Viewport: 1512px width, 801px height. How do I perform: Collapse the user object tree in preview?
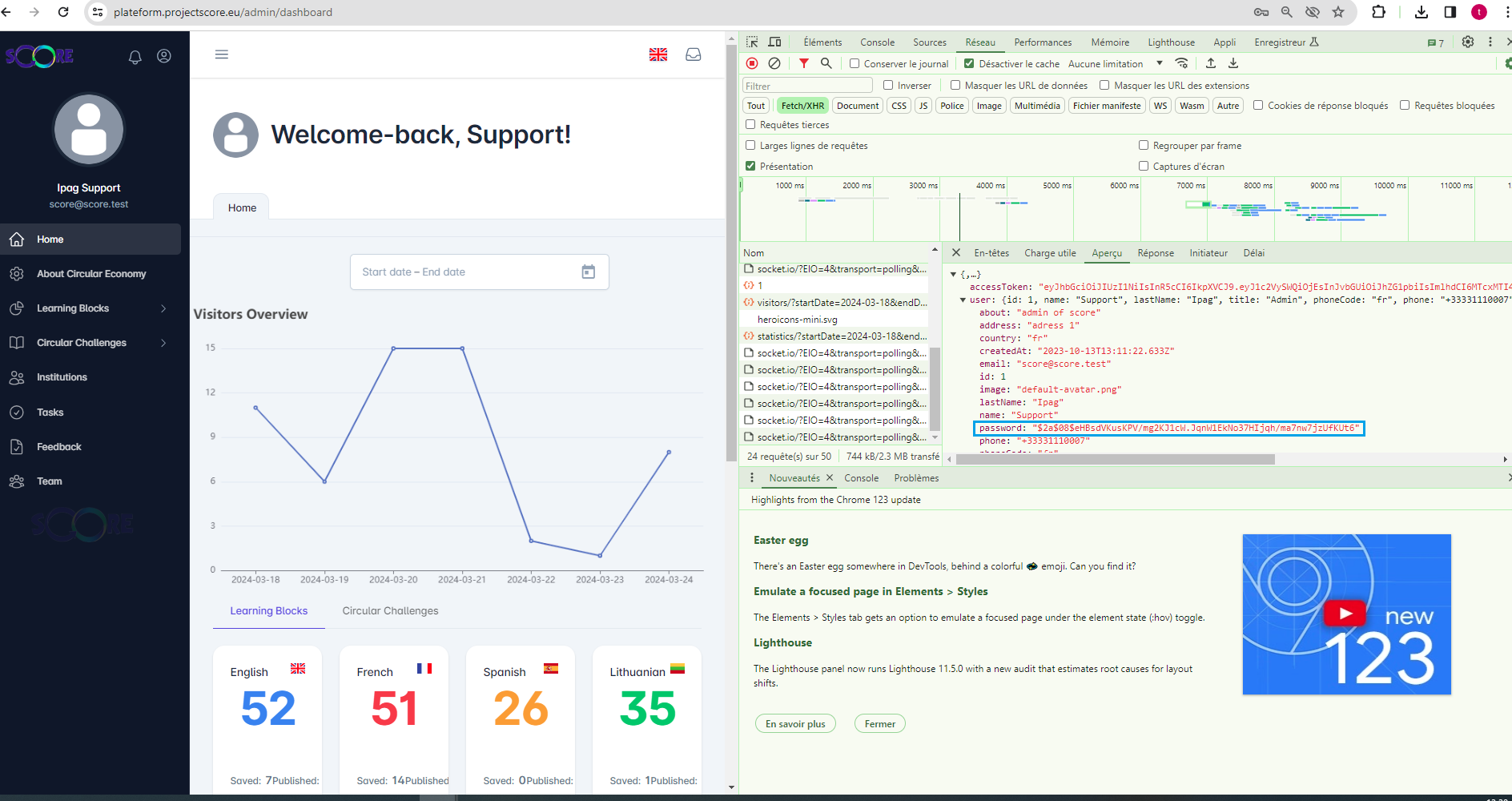[x=963, y=300]
